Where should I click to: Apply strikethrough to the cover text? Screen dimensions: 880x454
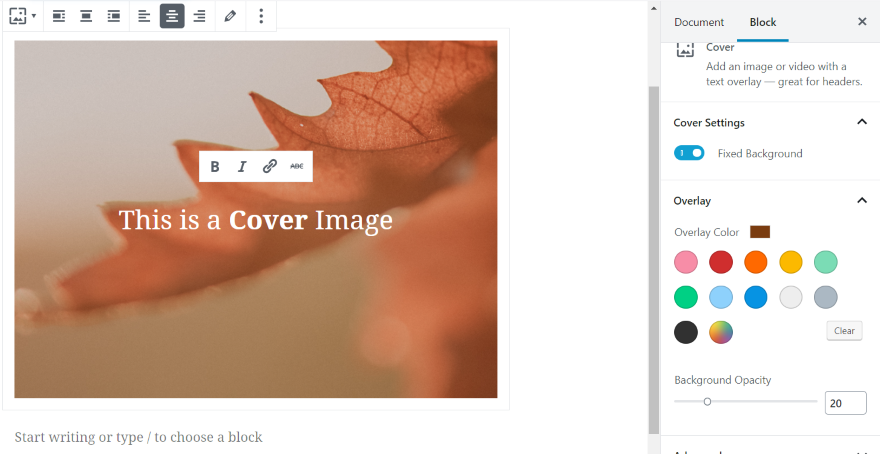click(x=297, y=166)
